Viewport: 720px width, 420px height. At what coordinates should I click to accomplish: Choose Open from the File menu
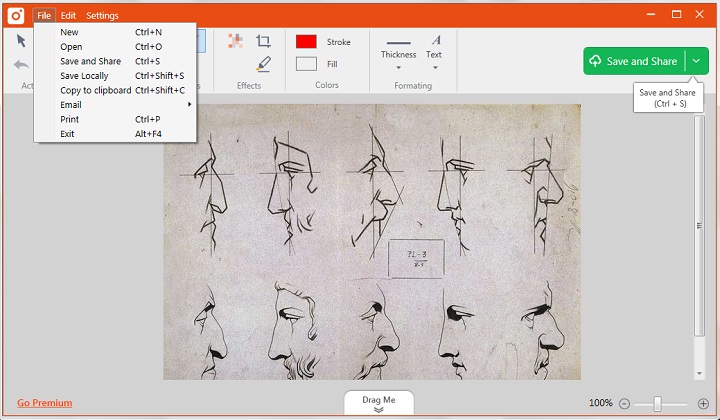115,47
